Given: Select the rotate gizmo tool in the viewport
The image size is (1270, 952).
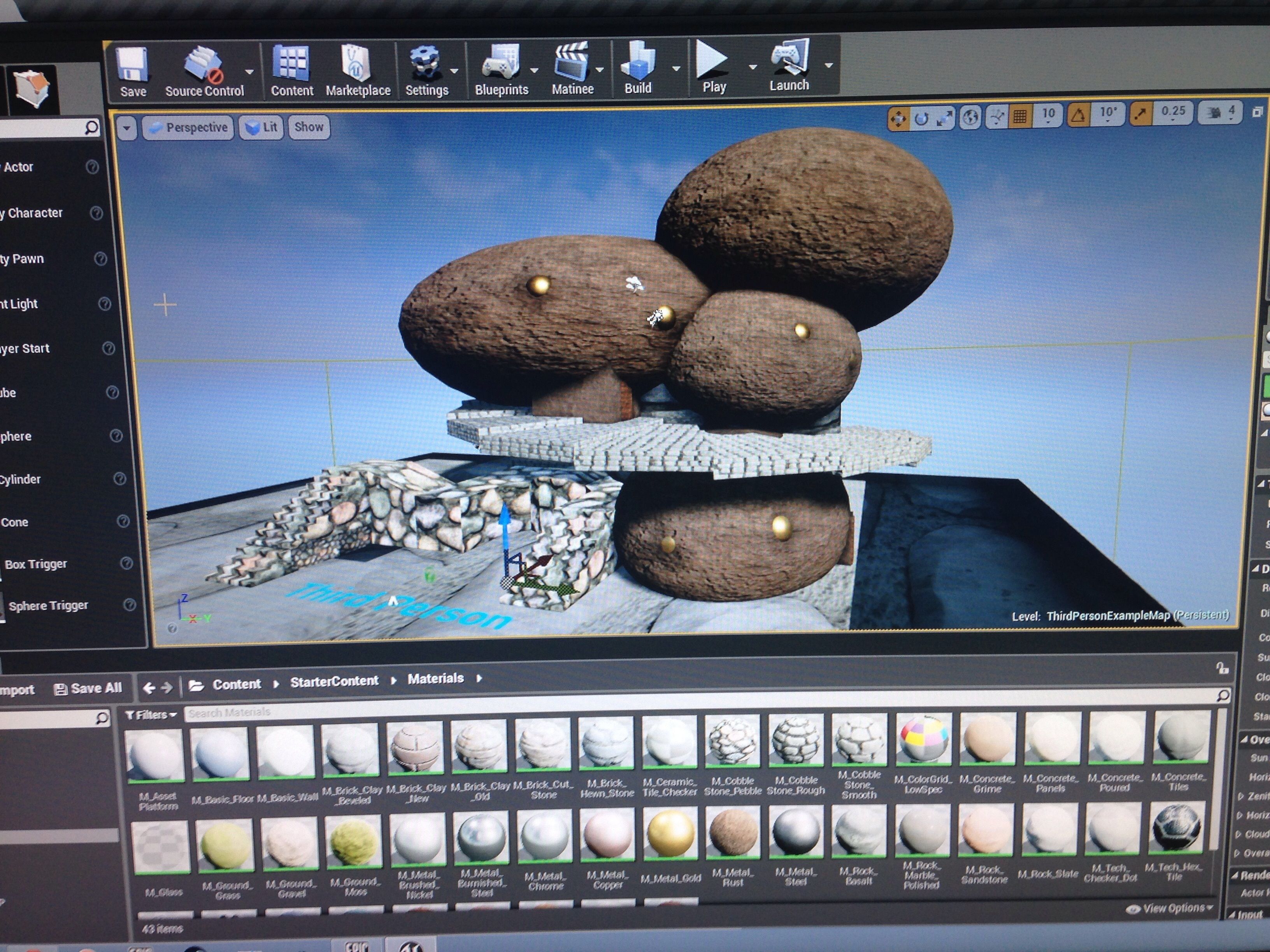Looking at the screenshot, I should (x=921, y=118).
